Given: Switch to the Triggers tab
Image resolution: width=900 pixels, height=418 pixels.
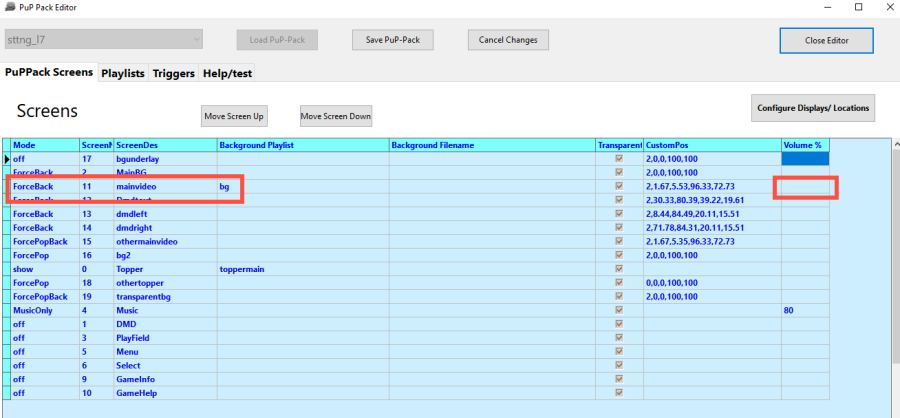Looking at the screenshot, I should tap(173, 73).
